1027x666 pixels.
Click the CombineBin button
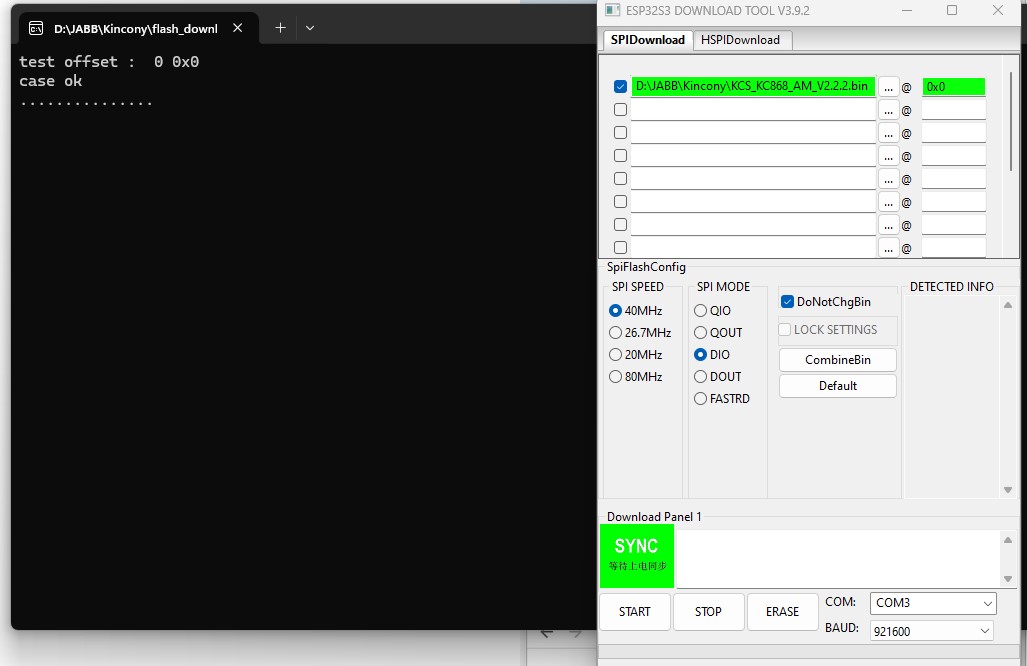coord(838,360)
